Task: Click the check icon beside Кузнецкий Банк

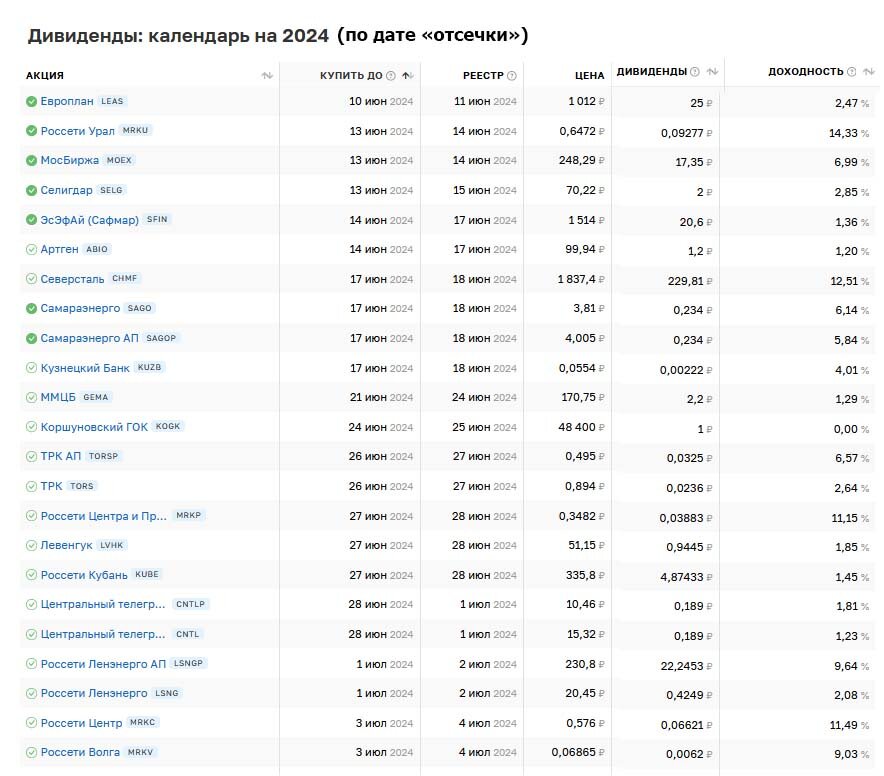Action: pos(32,368)
